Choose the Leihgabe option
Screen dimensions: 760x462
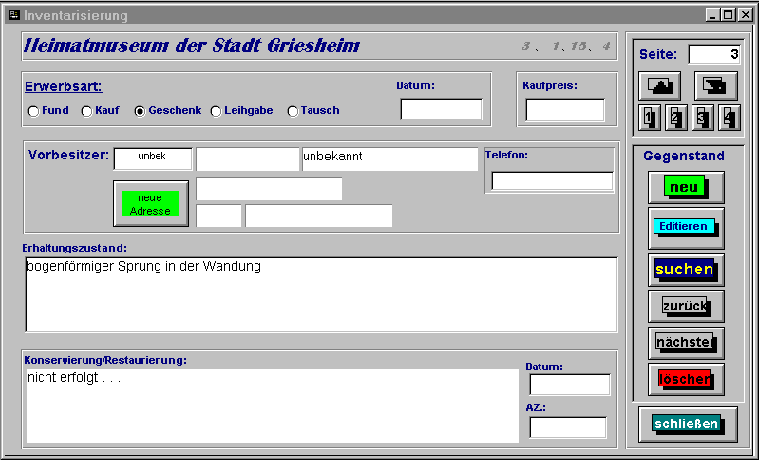coord(216,111)
